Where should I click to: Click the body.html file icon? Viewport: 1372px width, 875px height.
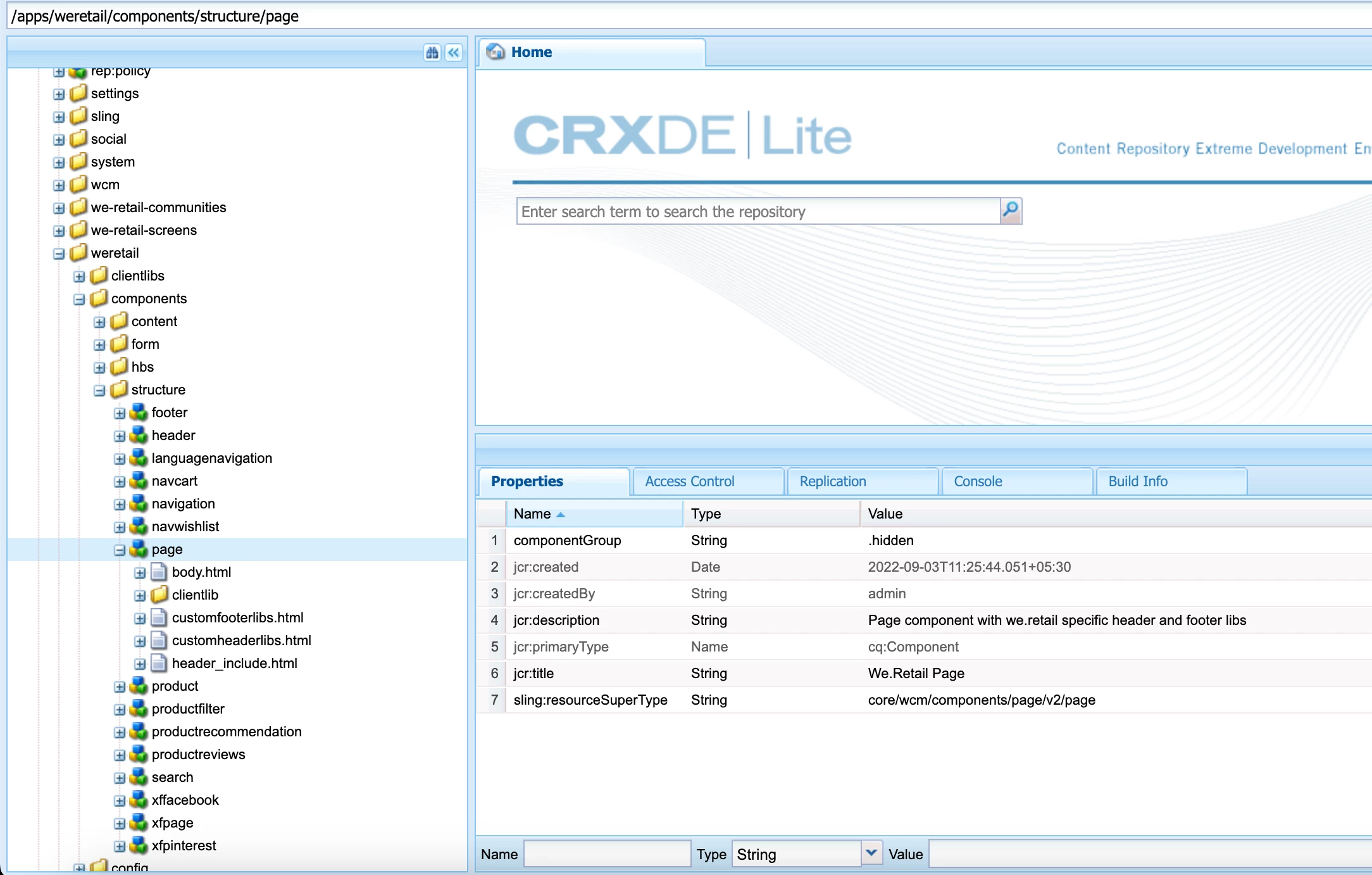click(x=159, y=572)
